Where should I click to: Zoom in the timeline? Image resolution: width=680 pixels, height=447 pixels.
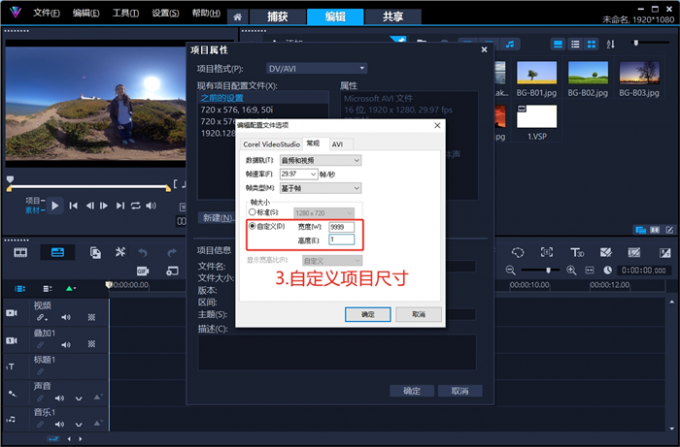[x=571, y=271]
